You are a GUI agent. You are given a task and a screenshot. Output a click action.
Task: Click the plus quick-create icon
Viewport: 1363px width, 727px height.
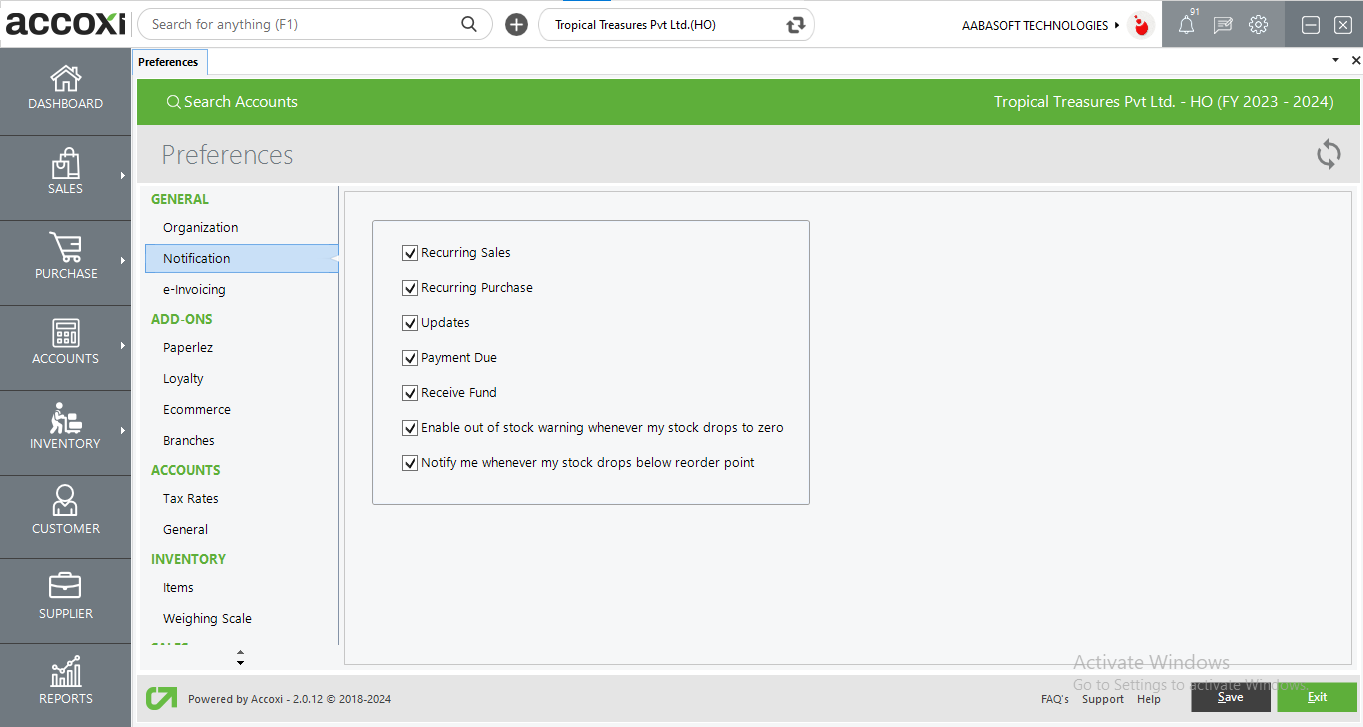tap(516, 25)
